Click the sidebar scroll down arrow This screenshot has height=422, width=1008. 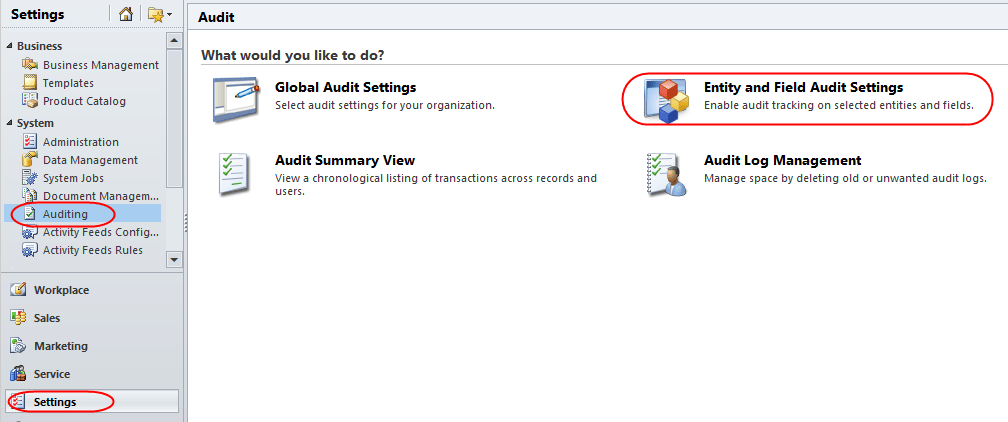click(x=174, y=259)
